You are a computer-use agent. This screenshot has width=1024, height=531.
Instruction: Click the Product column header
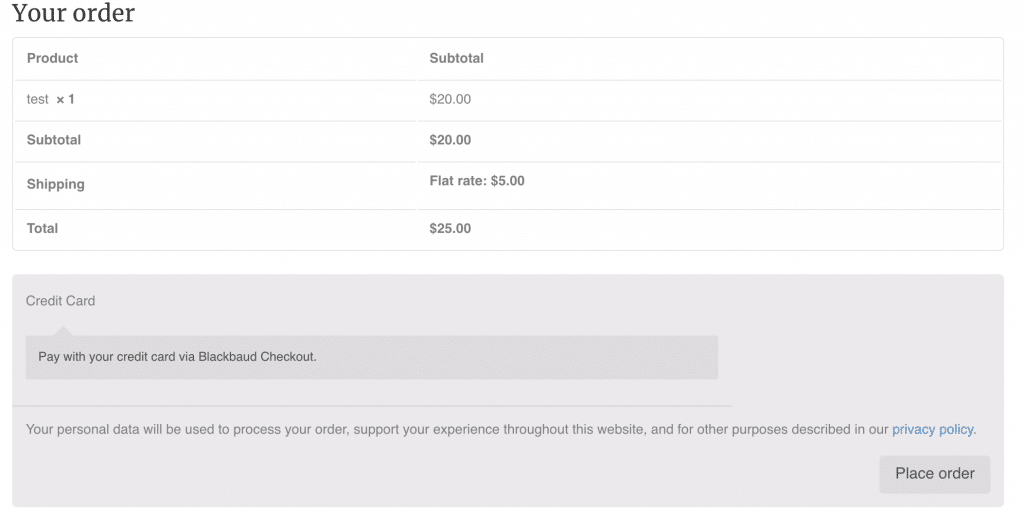pyautogui.click(x=52, y=58)
